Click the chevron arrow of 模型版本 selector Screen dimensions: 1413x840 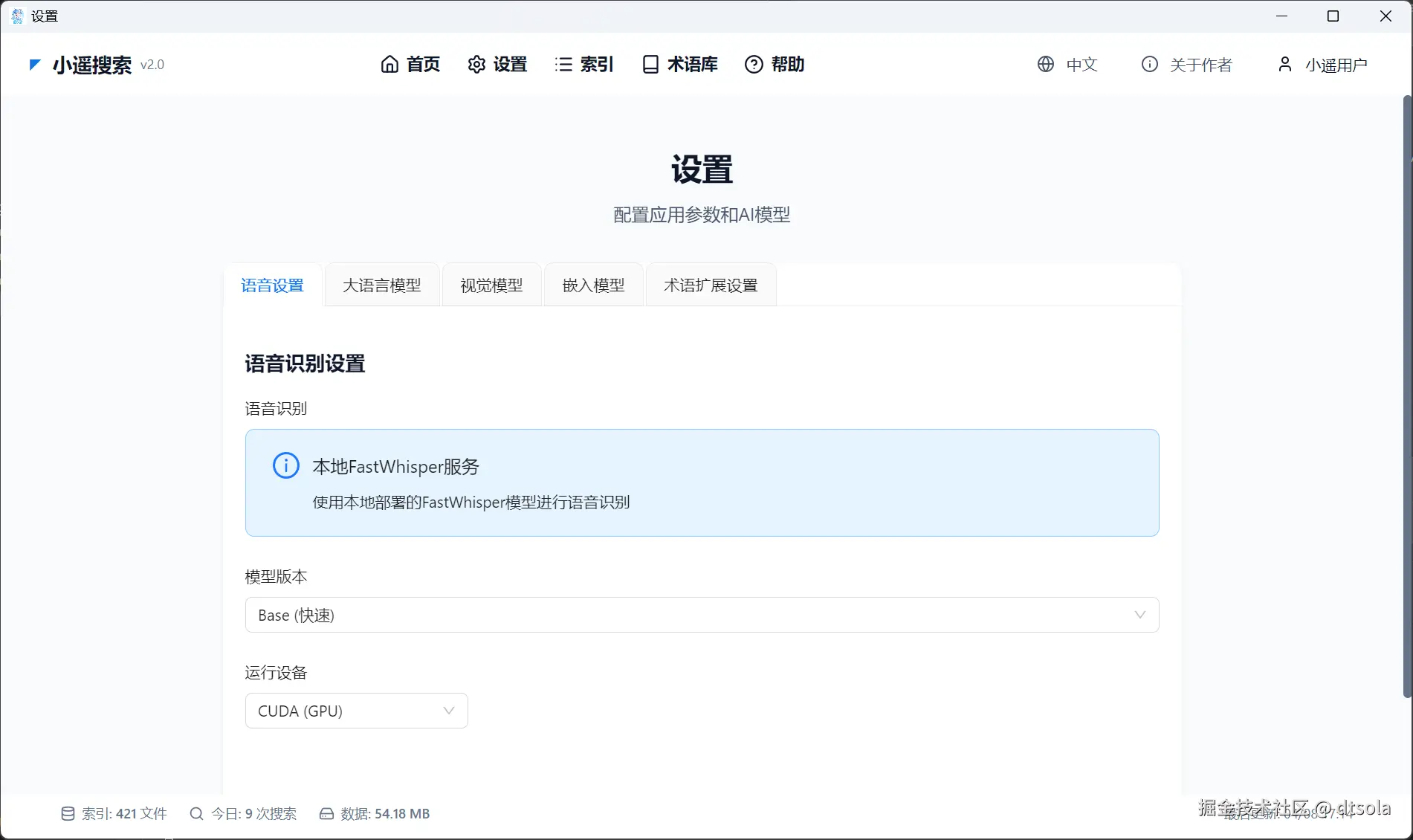[x=1140, y=615]
